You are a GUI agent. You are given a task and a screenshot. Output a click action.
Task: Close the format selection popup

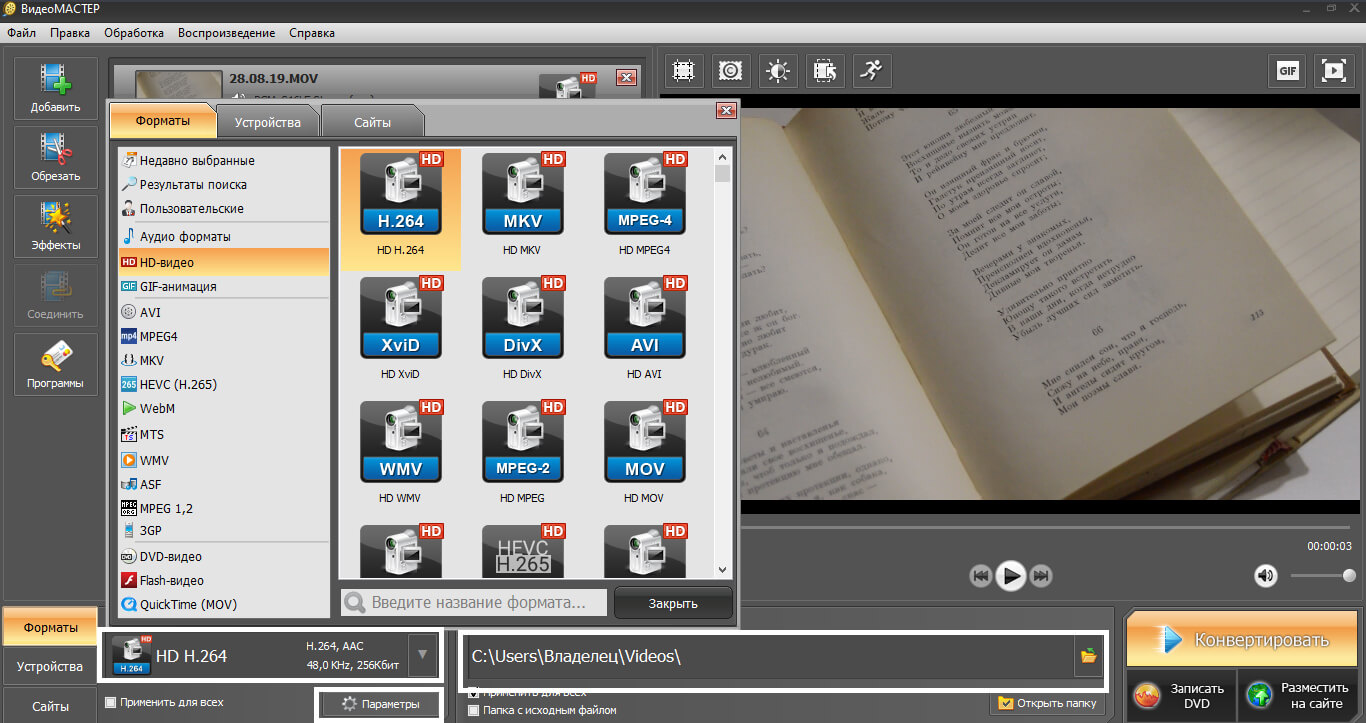(x=726, y=111)
